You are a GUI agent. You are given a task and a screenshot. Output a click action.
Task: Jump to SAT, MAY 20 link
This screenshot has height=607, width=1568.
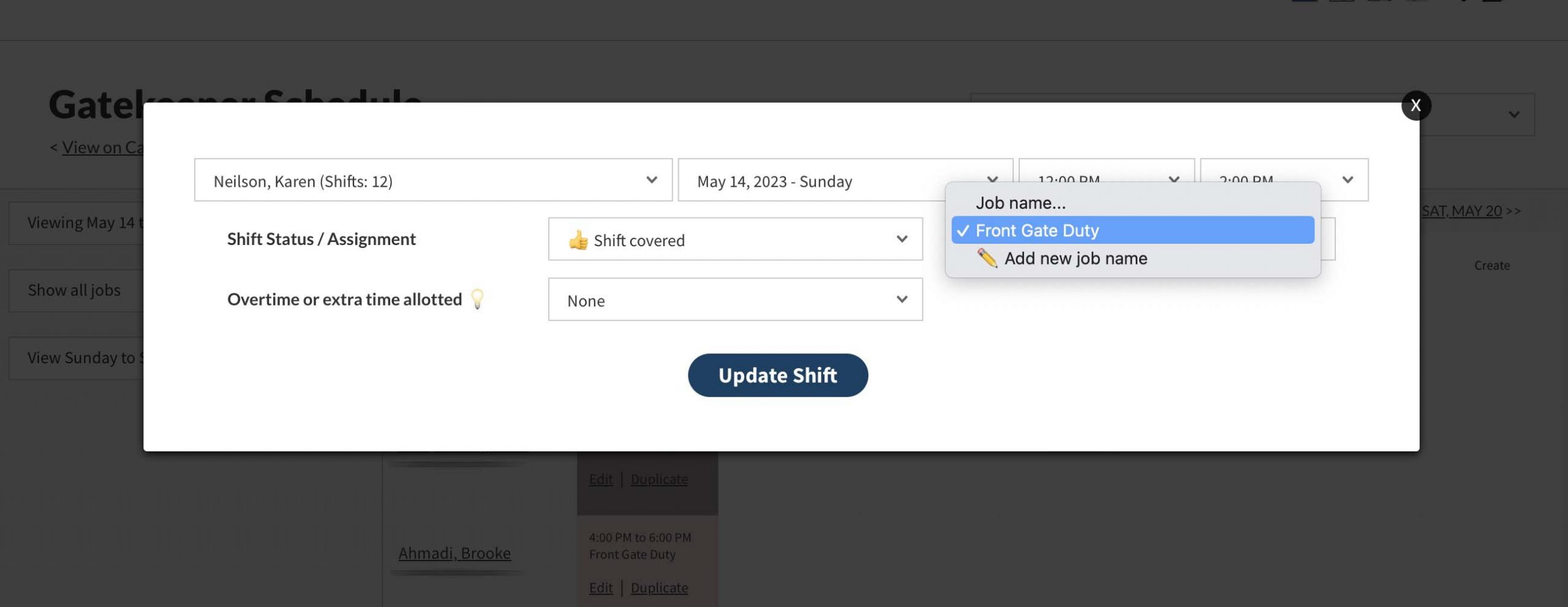1461,211
